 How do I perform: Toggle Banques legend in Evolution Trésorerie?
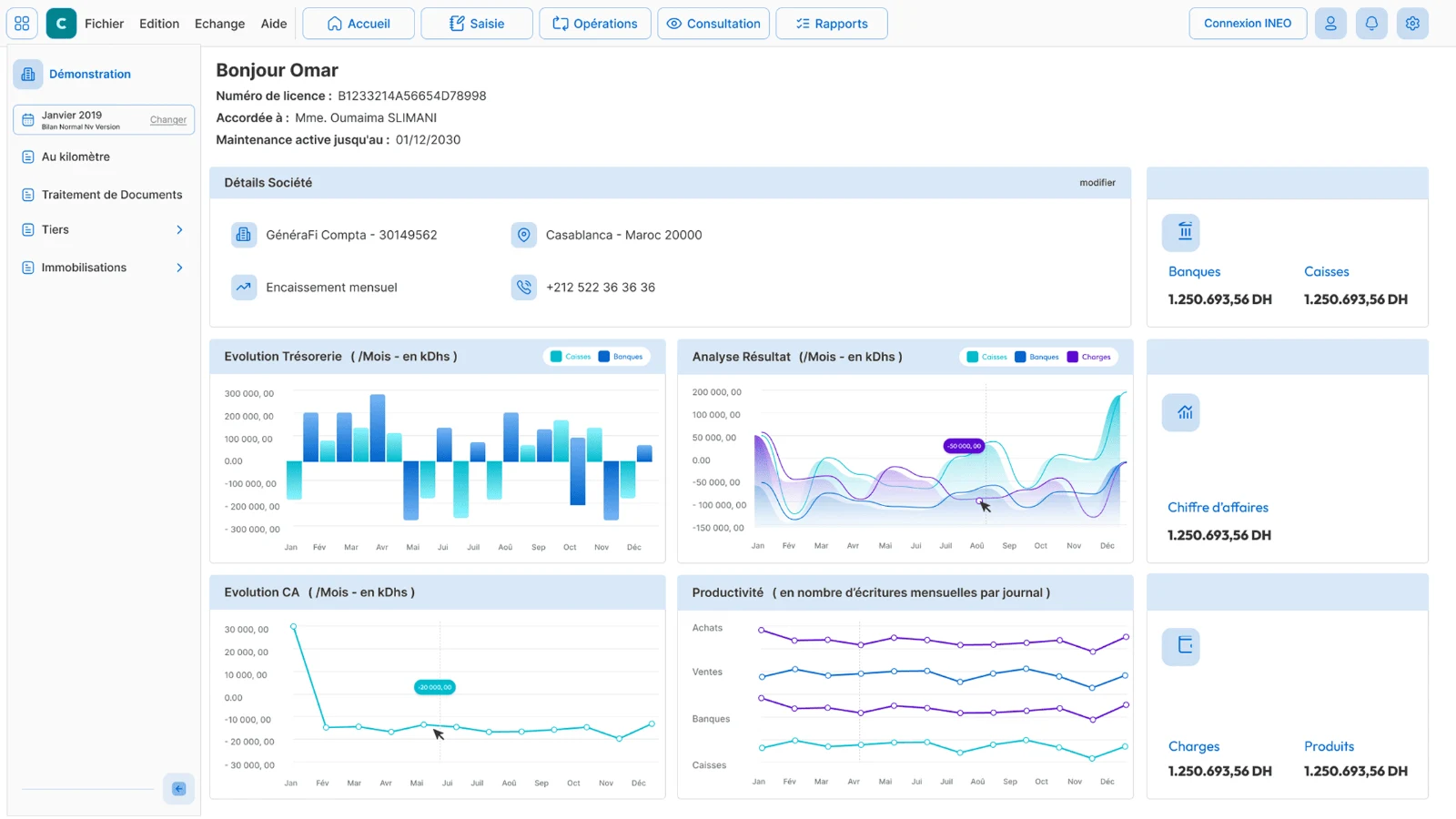621,357
